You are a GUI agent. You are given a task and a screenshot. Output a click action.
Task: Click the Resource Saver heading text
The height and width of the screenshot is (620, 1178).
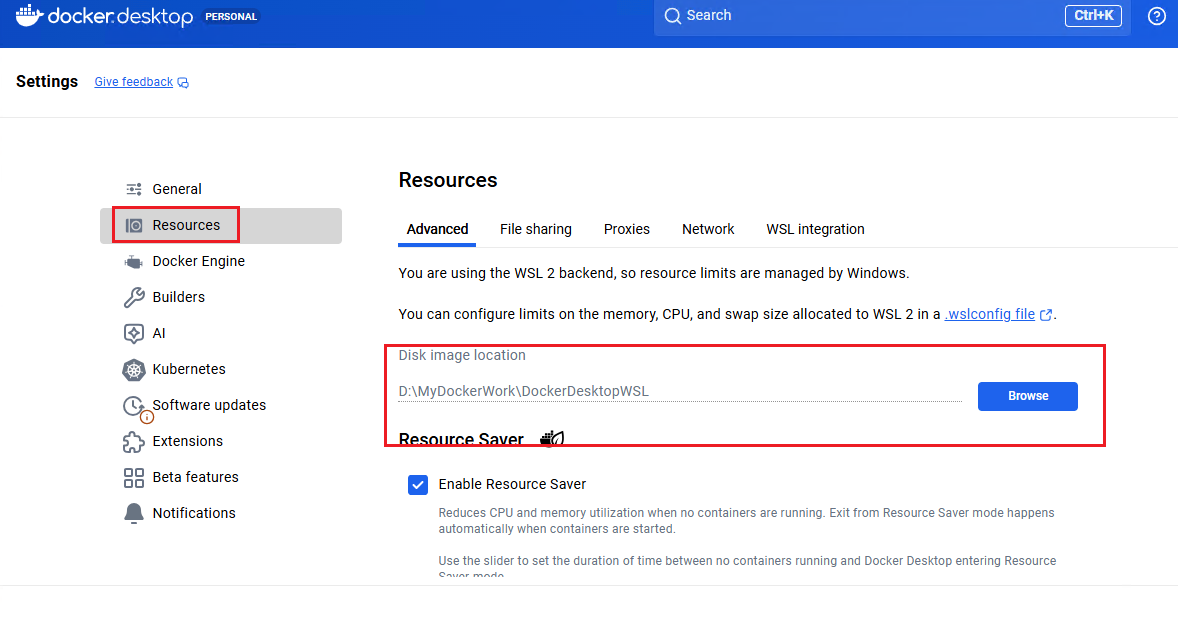[461, 439]
